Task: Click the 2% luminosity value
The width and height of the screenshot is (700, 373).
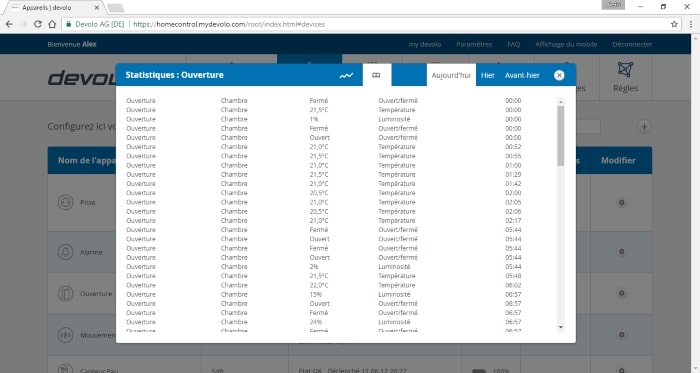Action: pyautogui.click(x=313, y=267)
